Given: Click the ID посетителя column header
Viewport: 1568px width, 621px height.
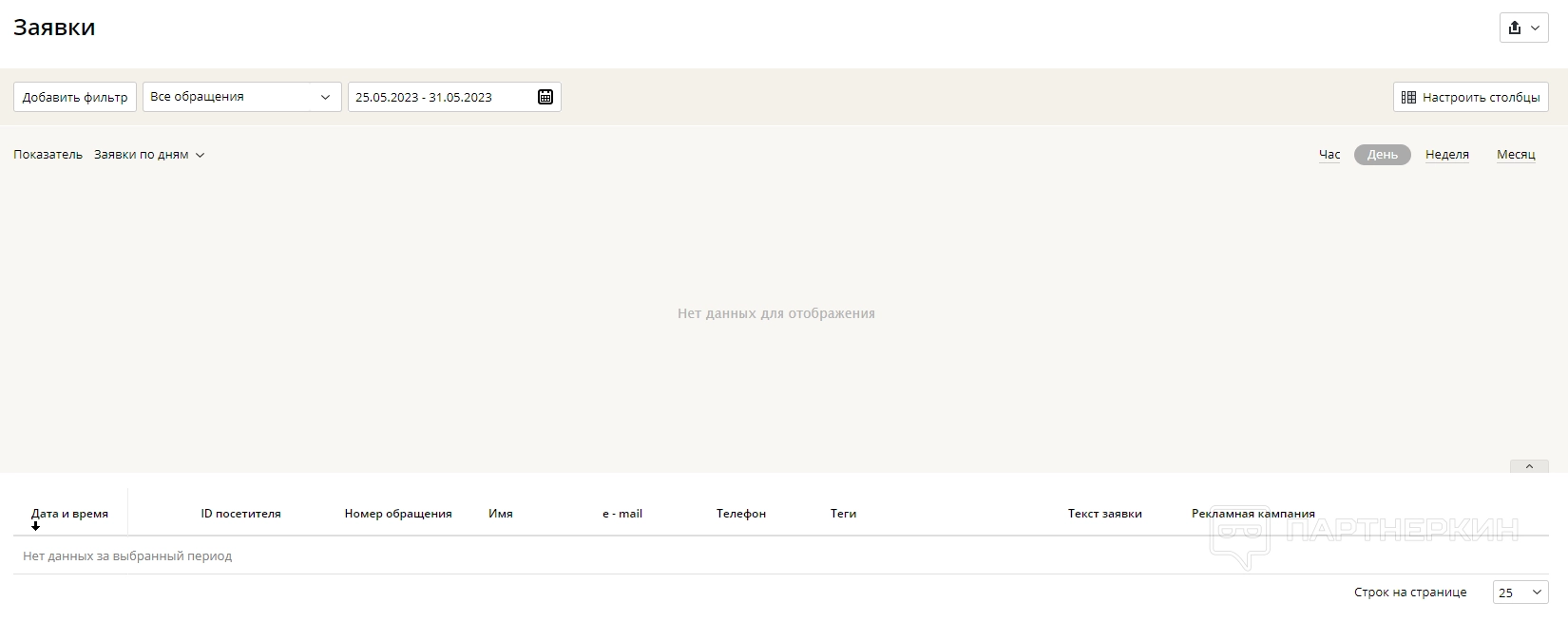Looking at the screenshot, I should point(240,514).
